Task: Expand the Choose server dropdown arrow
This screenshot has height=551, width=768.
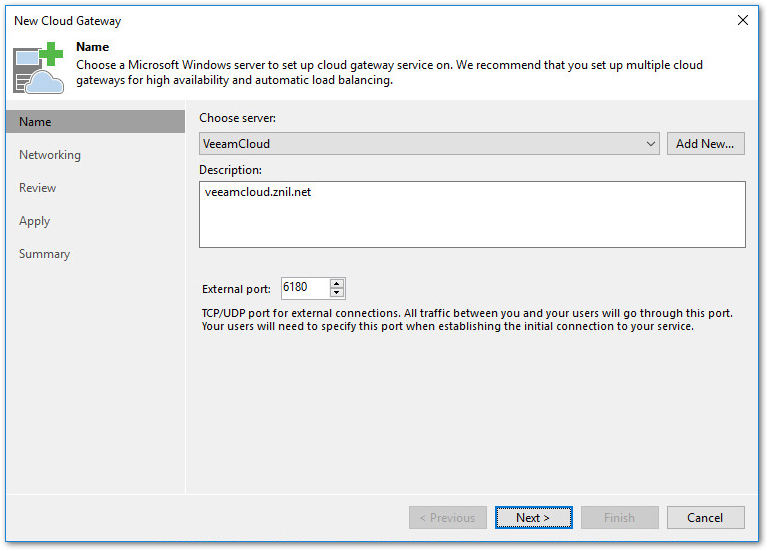Action: coord(650,144)
